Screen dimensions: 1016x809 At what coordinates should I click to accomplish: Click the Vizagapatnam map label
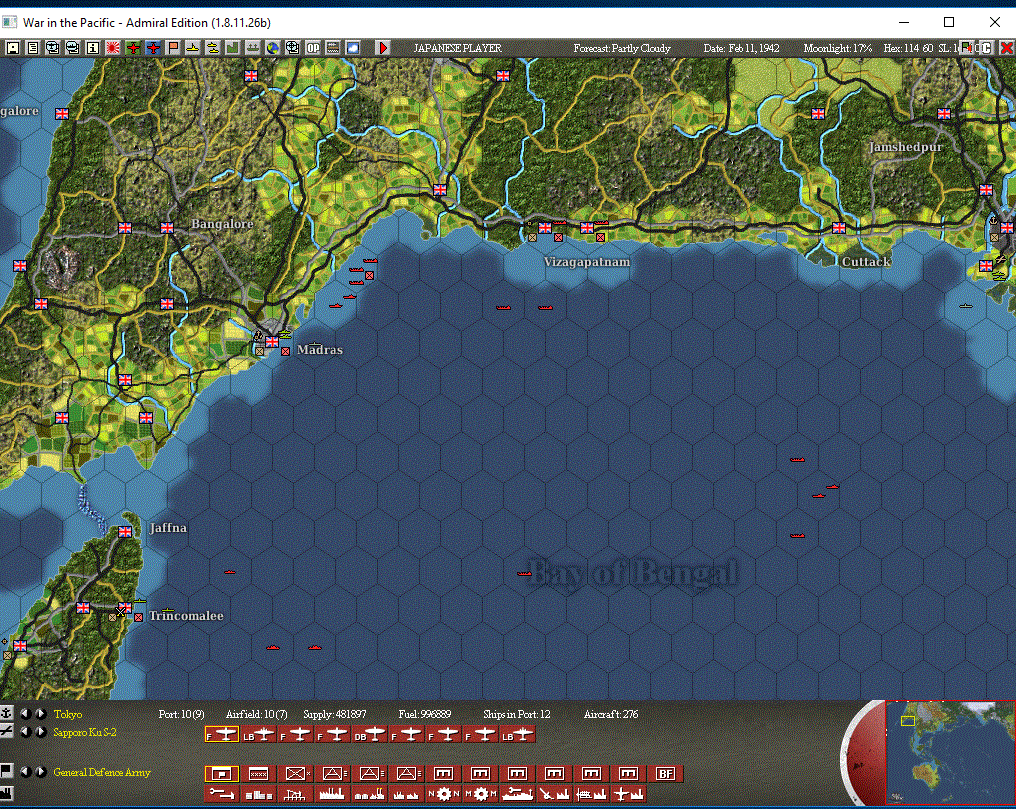pyautogui.click(x=586, y=262)
